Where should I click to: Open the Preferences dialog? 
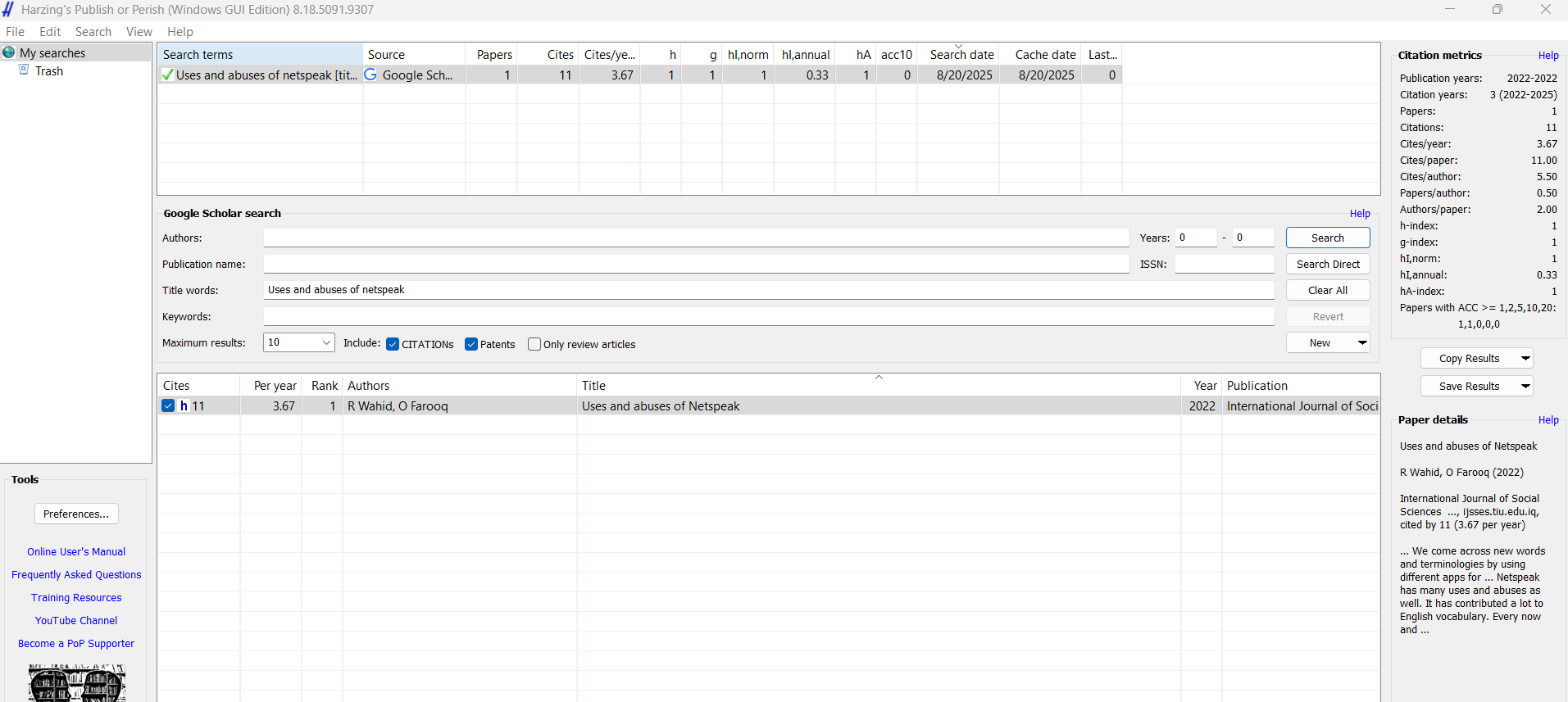click(76, 514)
